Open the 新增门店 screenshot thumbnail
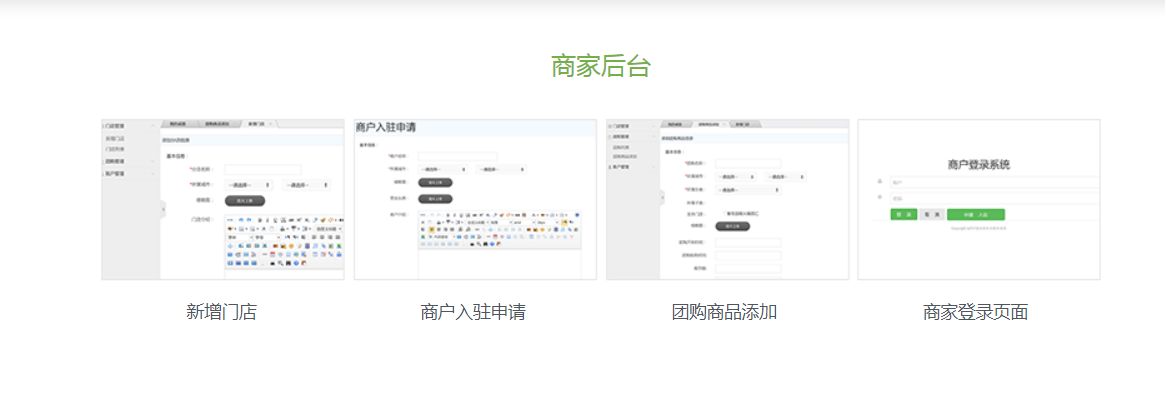Screen dimensions: 1165x414 tap(223, 199)
